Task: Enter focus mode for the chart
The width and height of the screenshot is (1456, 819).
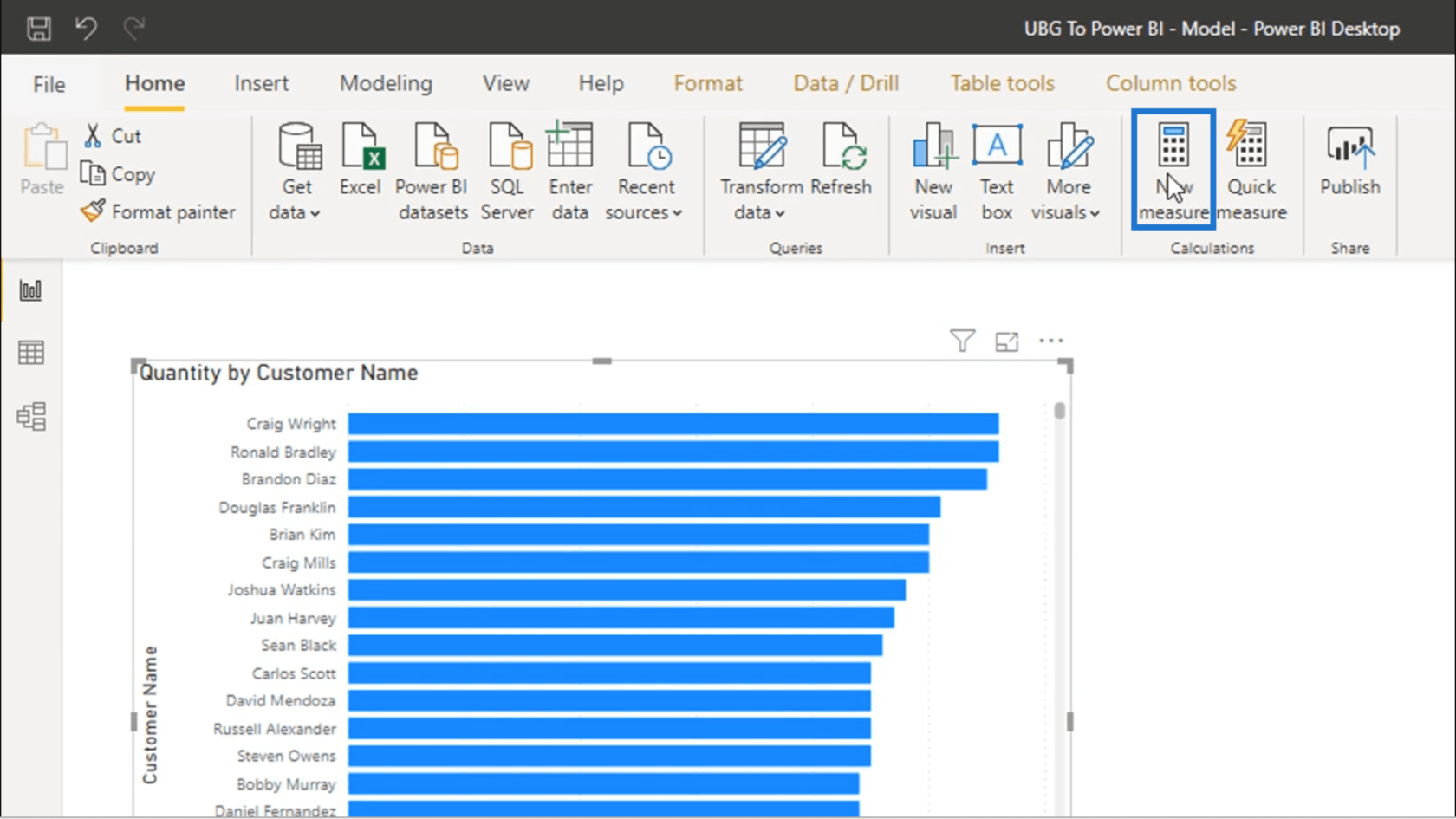Action: (1006, 341)
